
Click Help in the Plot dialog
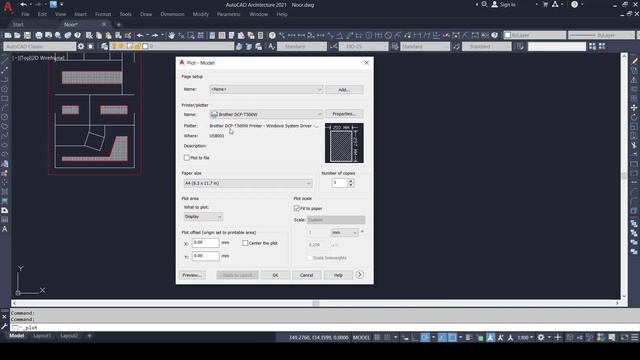[x=338, y=275]
